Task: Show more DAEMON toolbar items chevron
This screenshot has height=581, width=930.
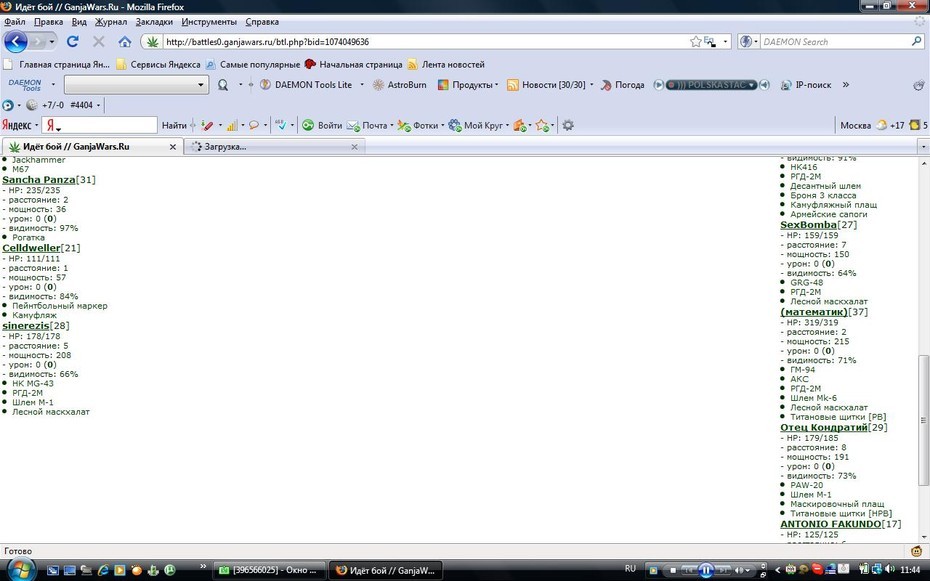Action: coord(846,85)
